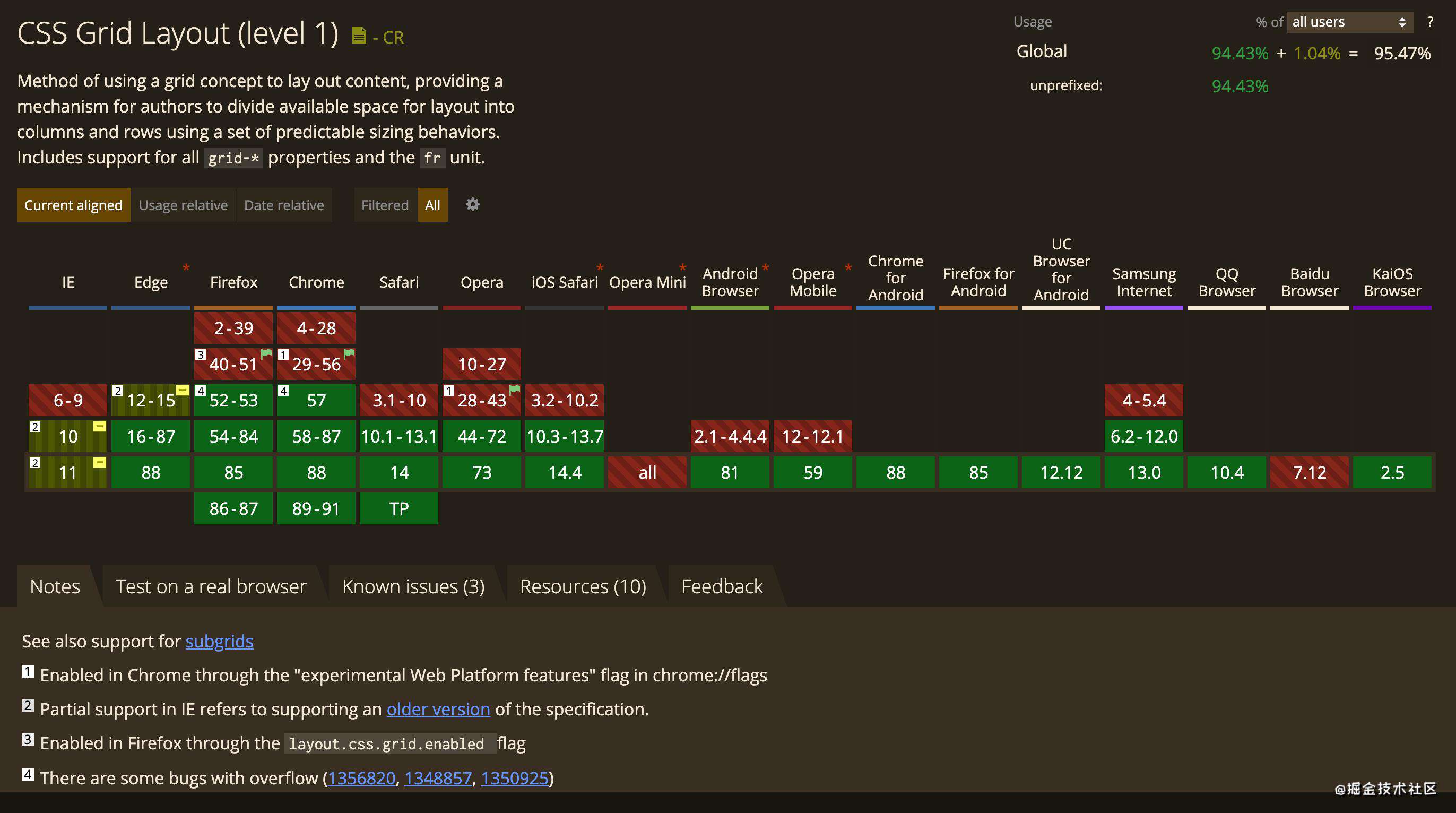The width and height of the screenshot is (1456, 813).
Task: Open bug 1356820 link
Action: coord(361,778)
